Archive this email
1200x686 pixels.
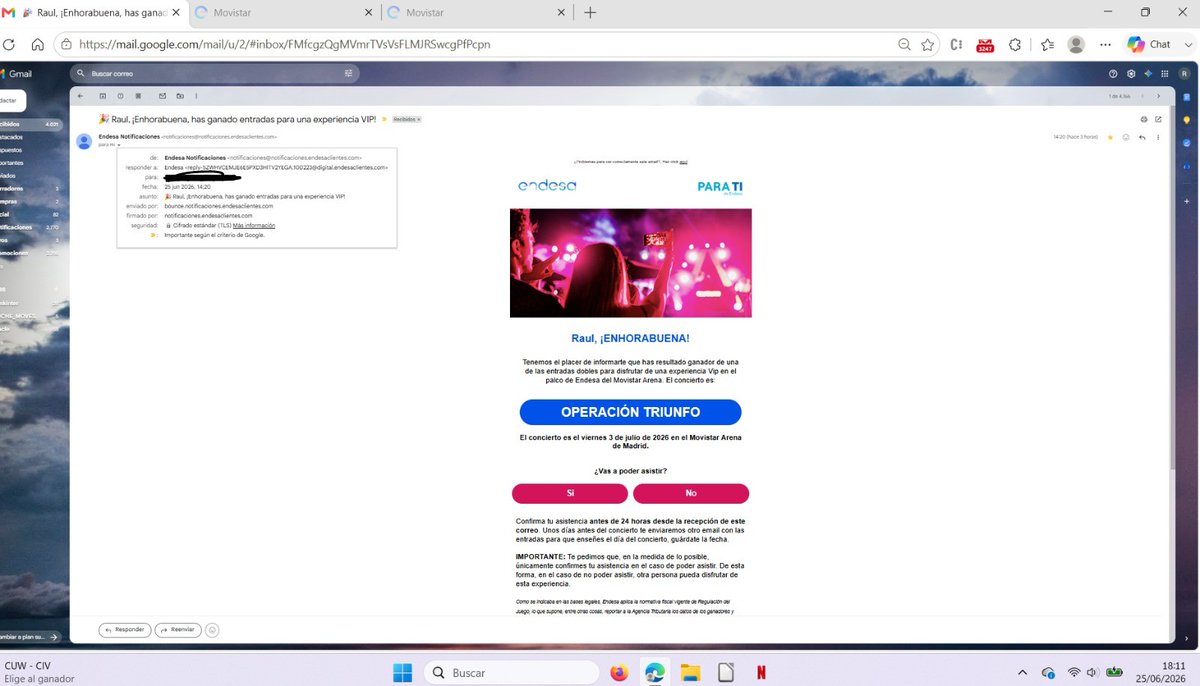(102, 96)
